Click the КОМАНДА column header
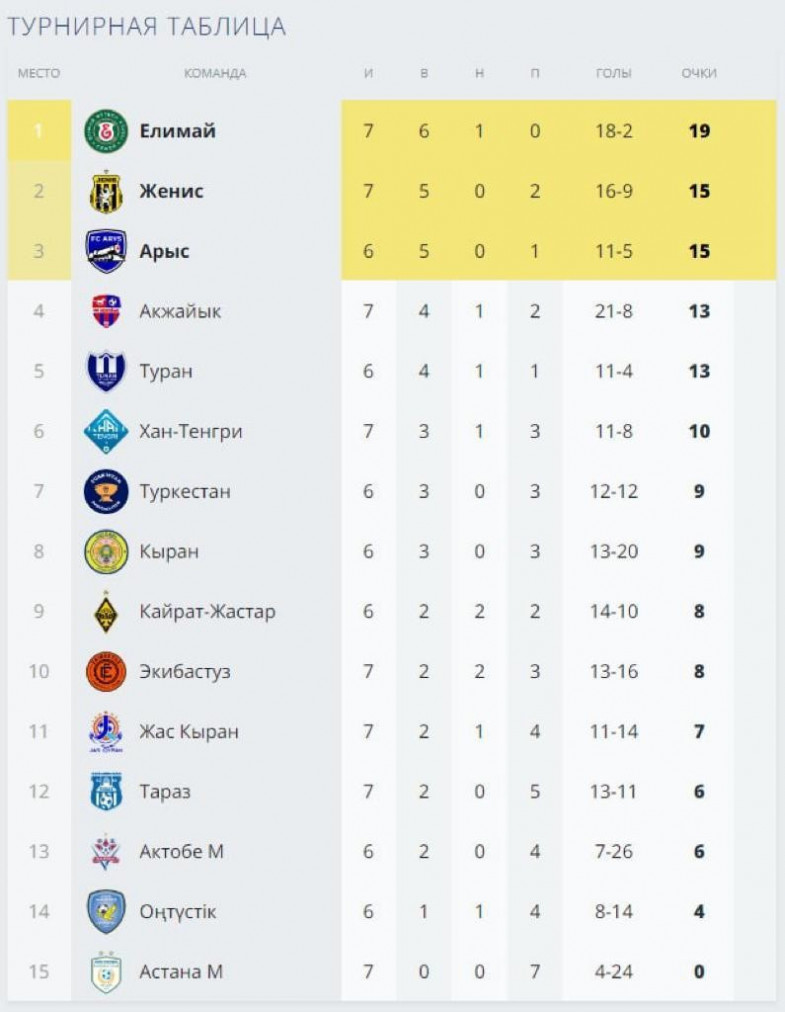 tap(215, 73)
